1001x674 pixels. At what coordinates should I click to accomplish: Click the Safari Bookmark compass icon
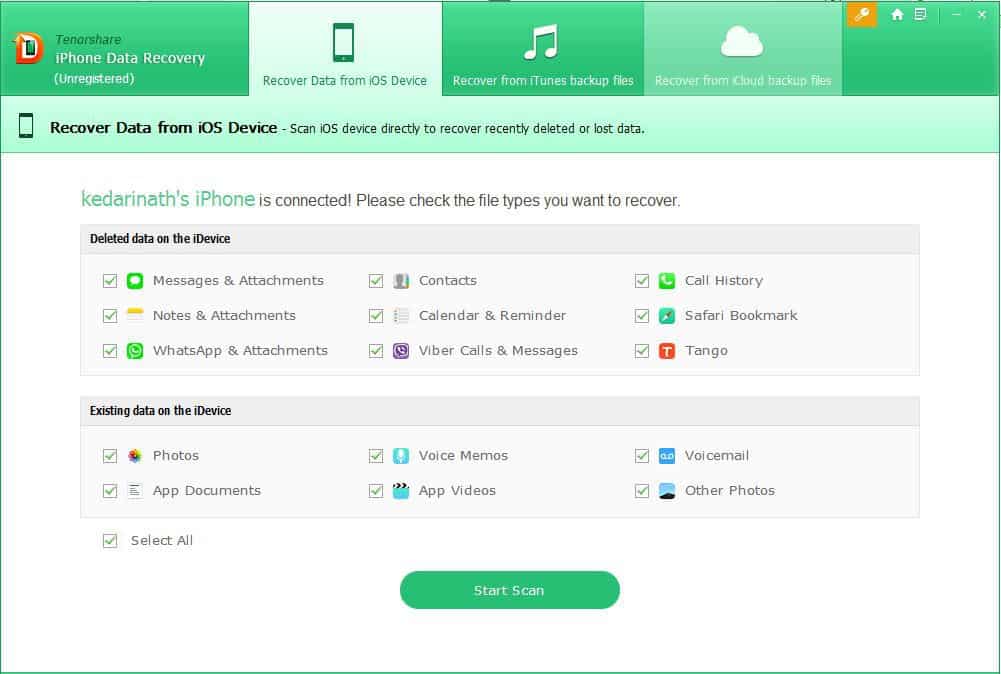coord(667,316)
